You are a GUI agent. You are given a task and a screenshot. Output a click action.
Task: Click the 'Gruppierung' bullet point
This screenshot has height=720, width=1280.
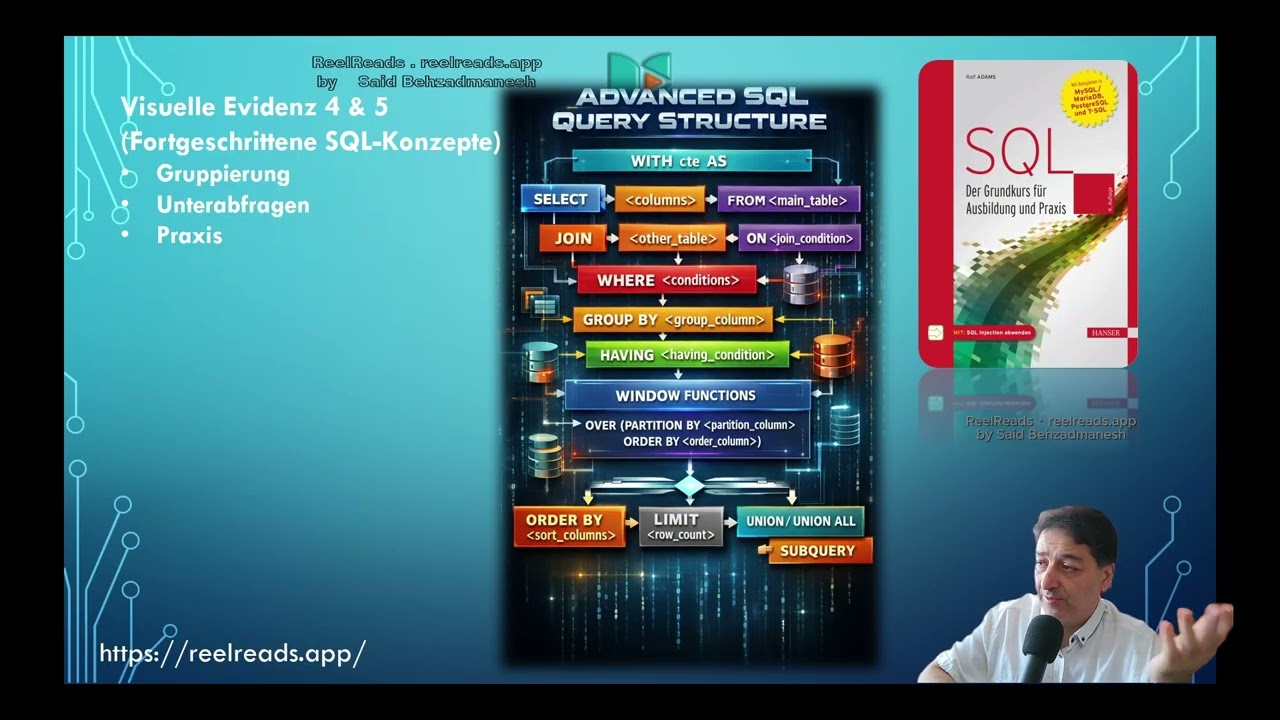223,174
